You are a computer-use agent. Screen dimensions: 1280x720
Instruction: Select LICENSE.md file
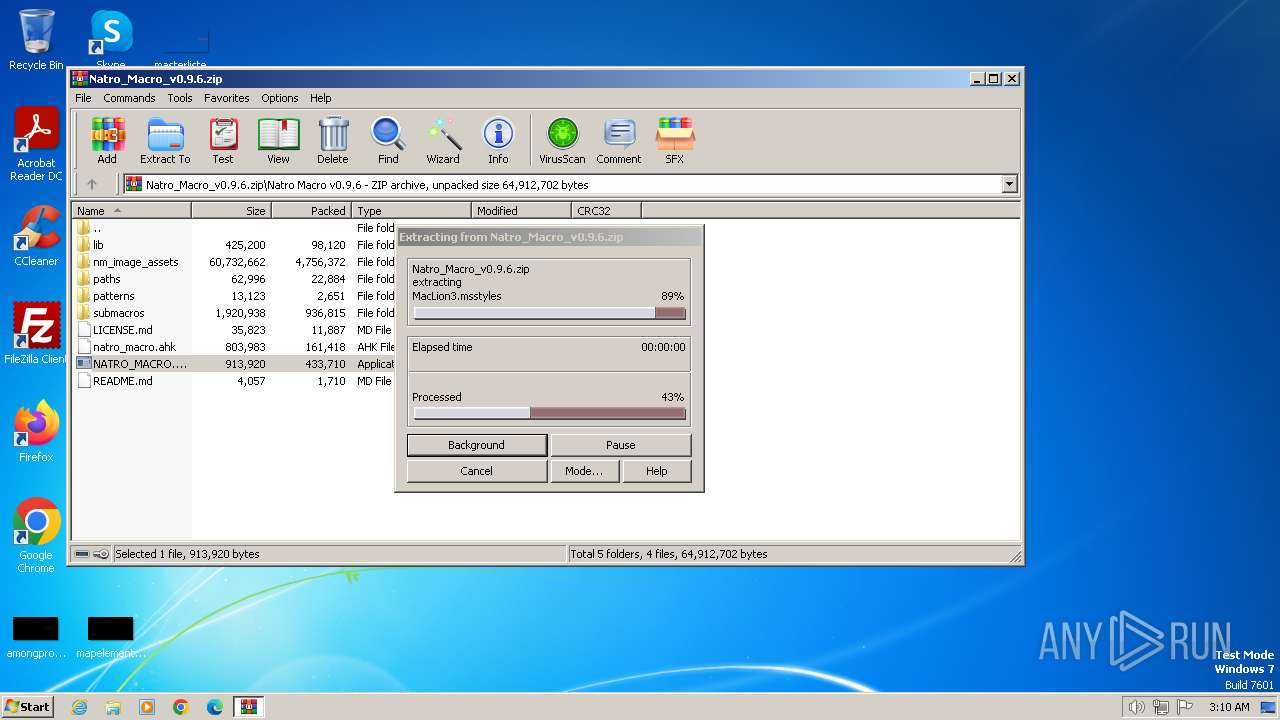tap(235, 330)
